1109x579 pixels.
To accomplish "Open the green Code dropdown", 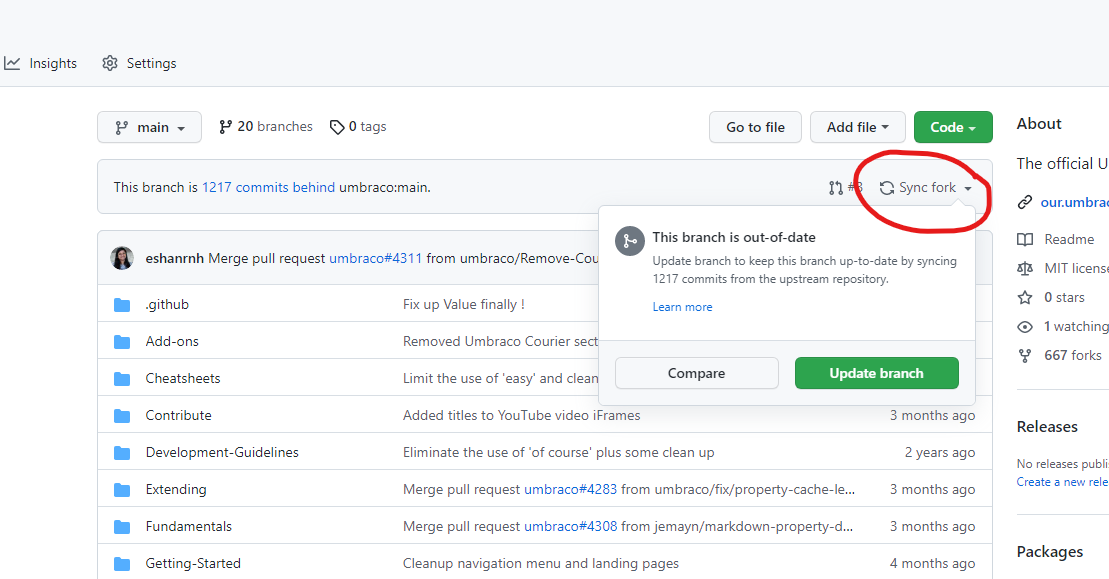I will [952, 127].
